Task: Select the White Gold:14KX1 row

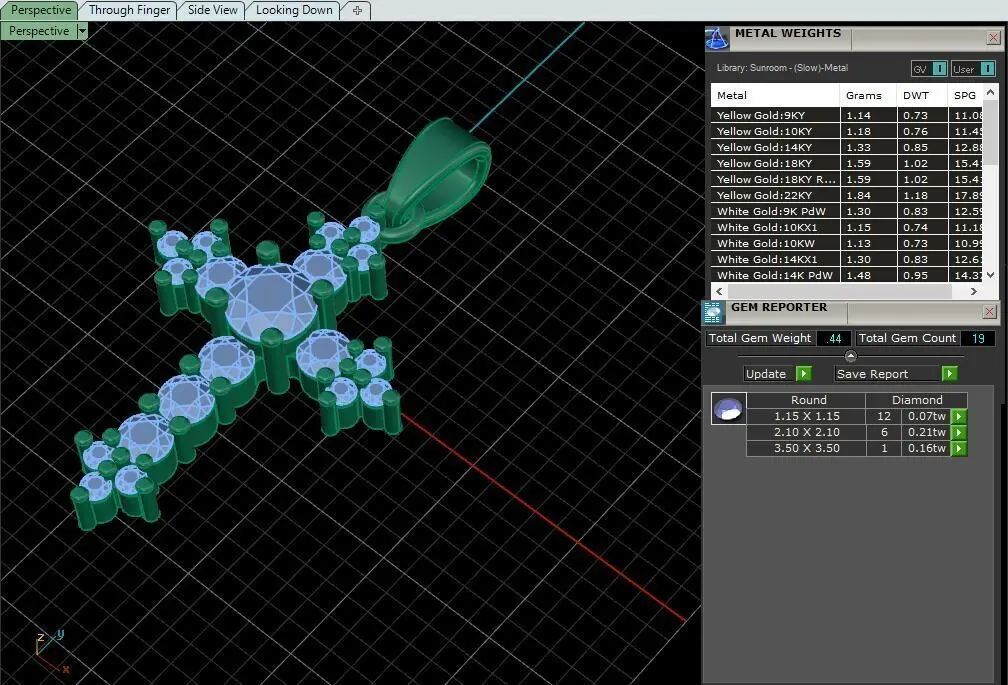Action: (x=847, y=260)
